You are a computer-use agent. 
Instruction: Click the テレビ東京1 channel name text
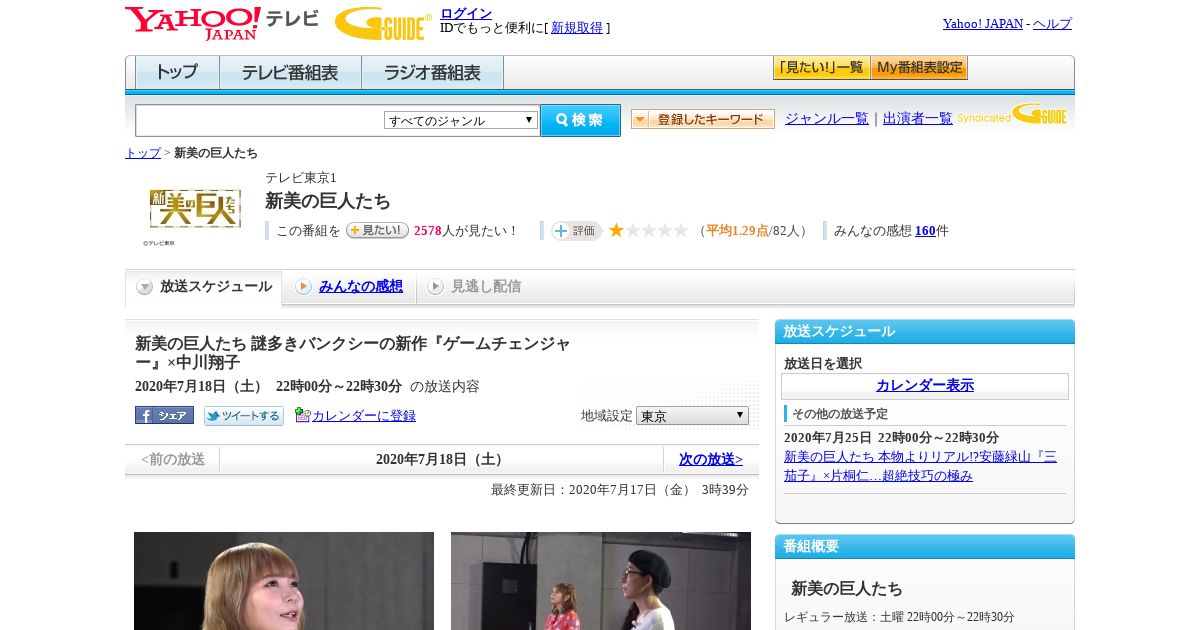click(301, 178)
